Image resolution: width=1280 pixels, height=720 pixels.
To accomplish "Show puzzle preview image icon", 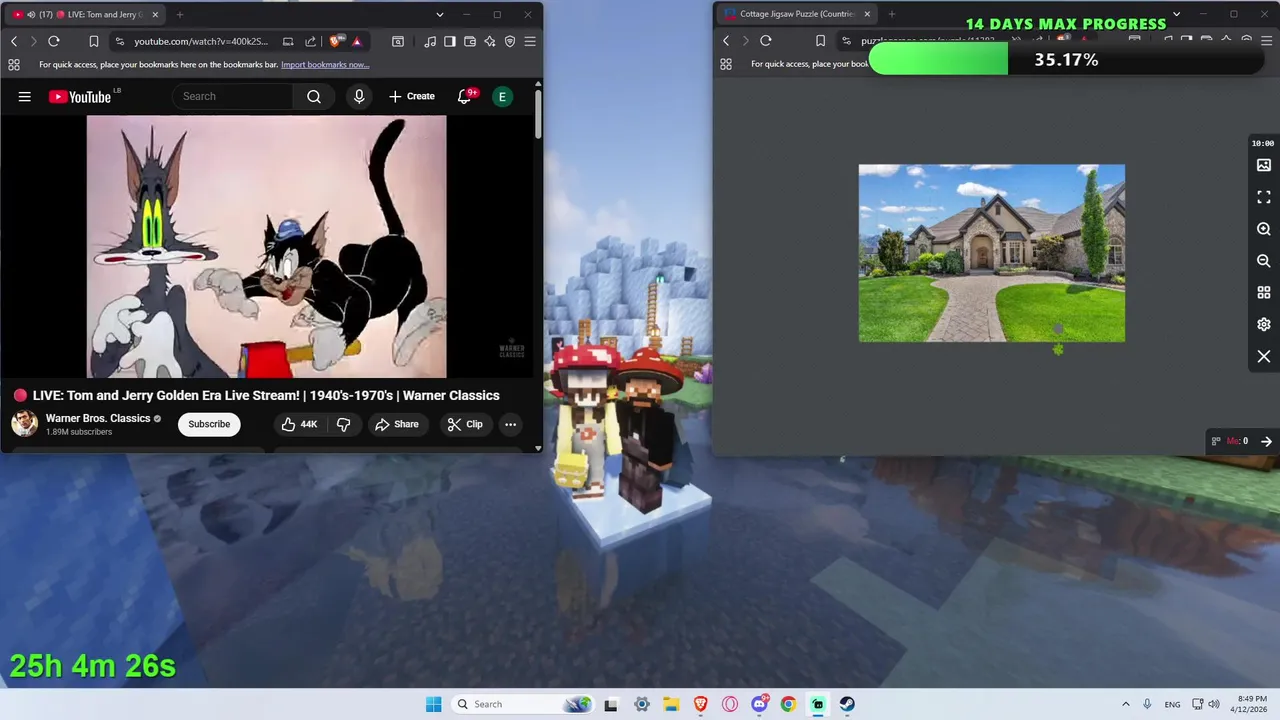I will tap(1264, 165).
